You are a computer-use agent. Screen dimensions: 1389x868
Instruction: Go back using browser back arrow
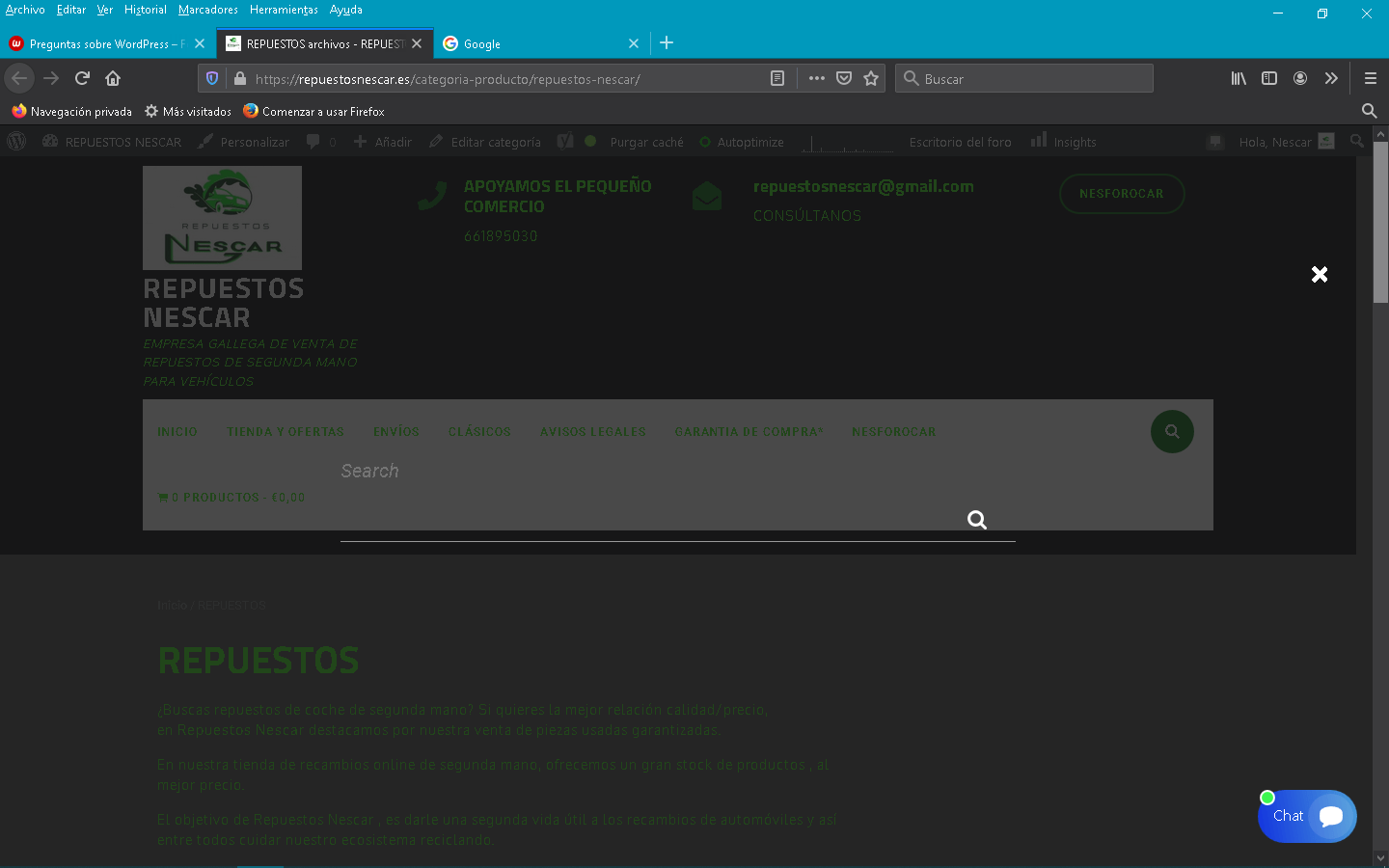point(19,78)
